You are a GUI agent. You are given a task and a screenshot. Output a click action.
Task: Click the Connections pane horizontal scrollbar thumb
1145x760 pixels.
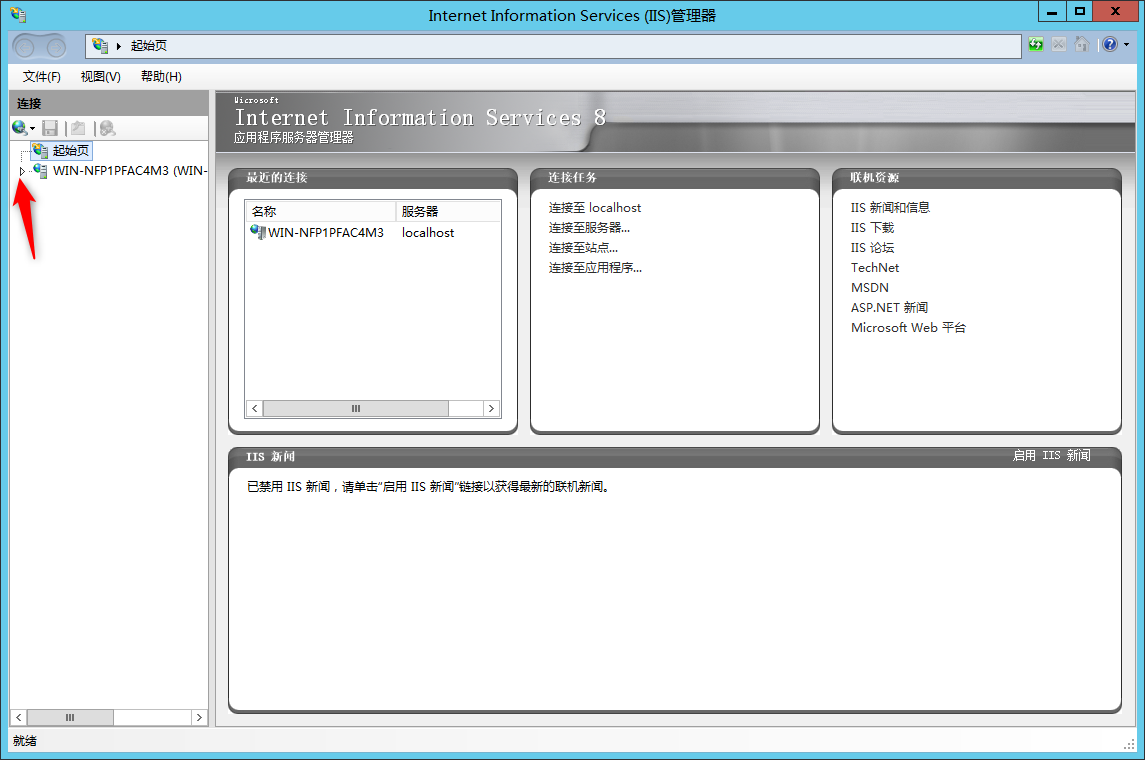click(70, 718)
